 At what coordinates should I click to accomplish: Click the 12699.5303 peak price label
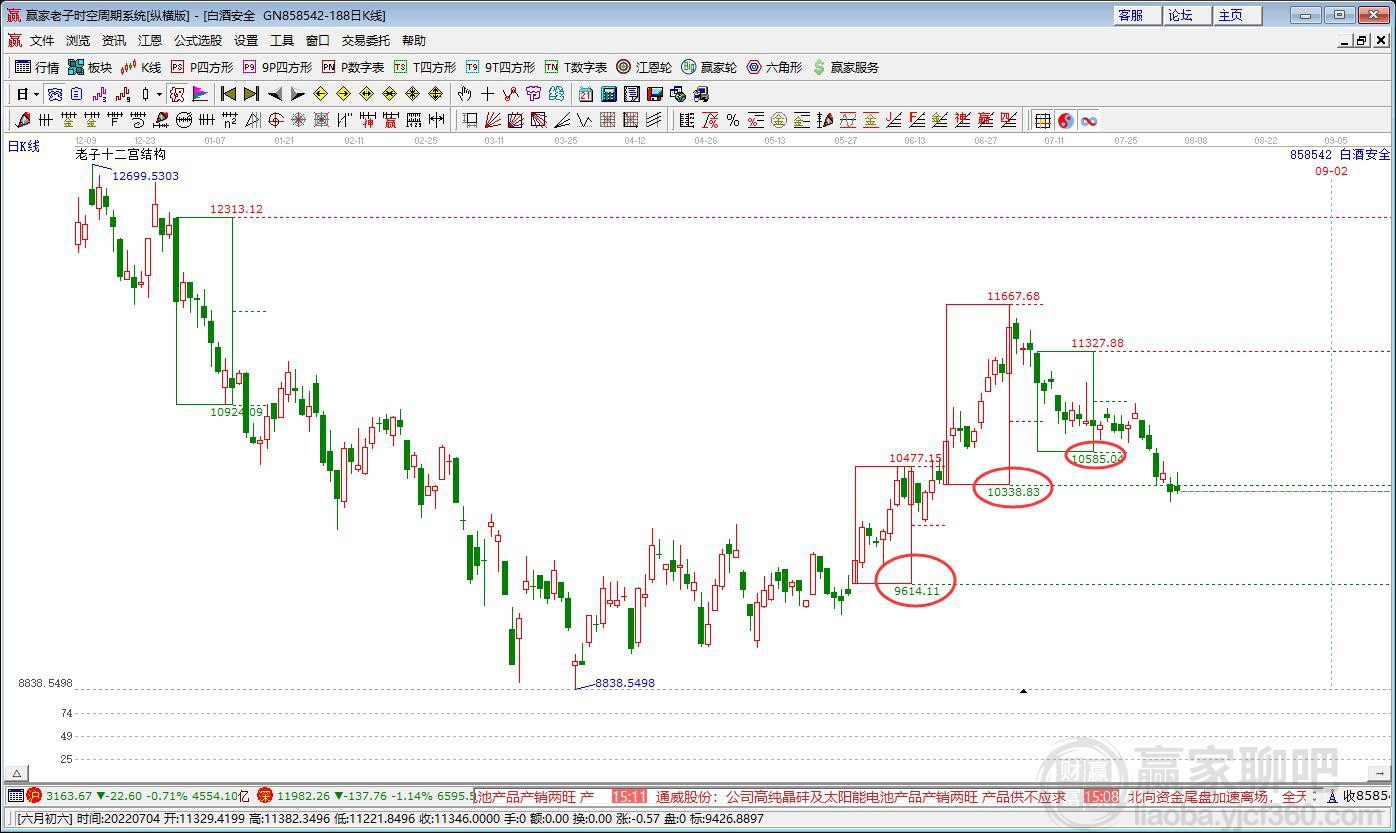[145, 176]
